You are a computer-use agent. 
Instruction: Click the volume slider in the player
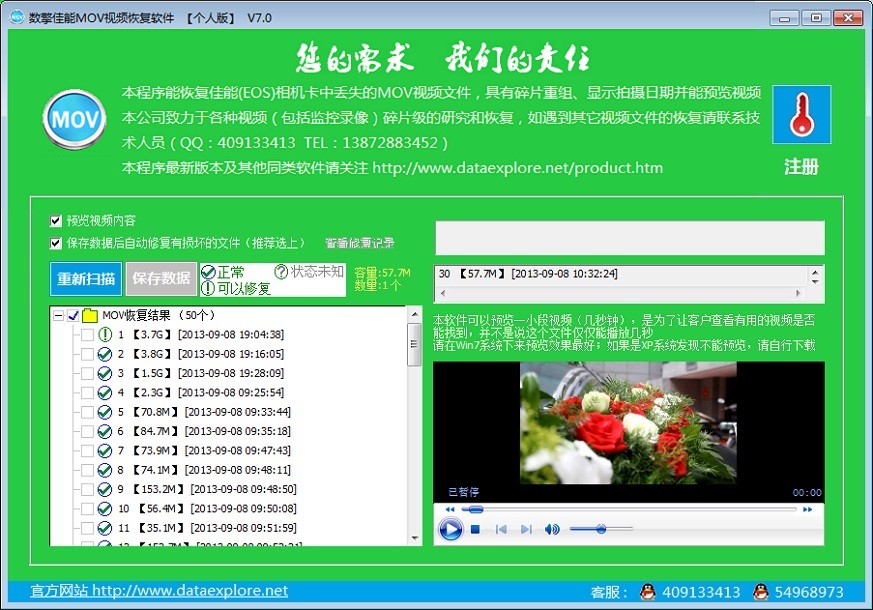coord(600,529)
